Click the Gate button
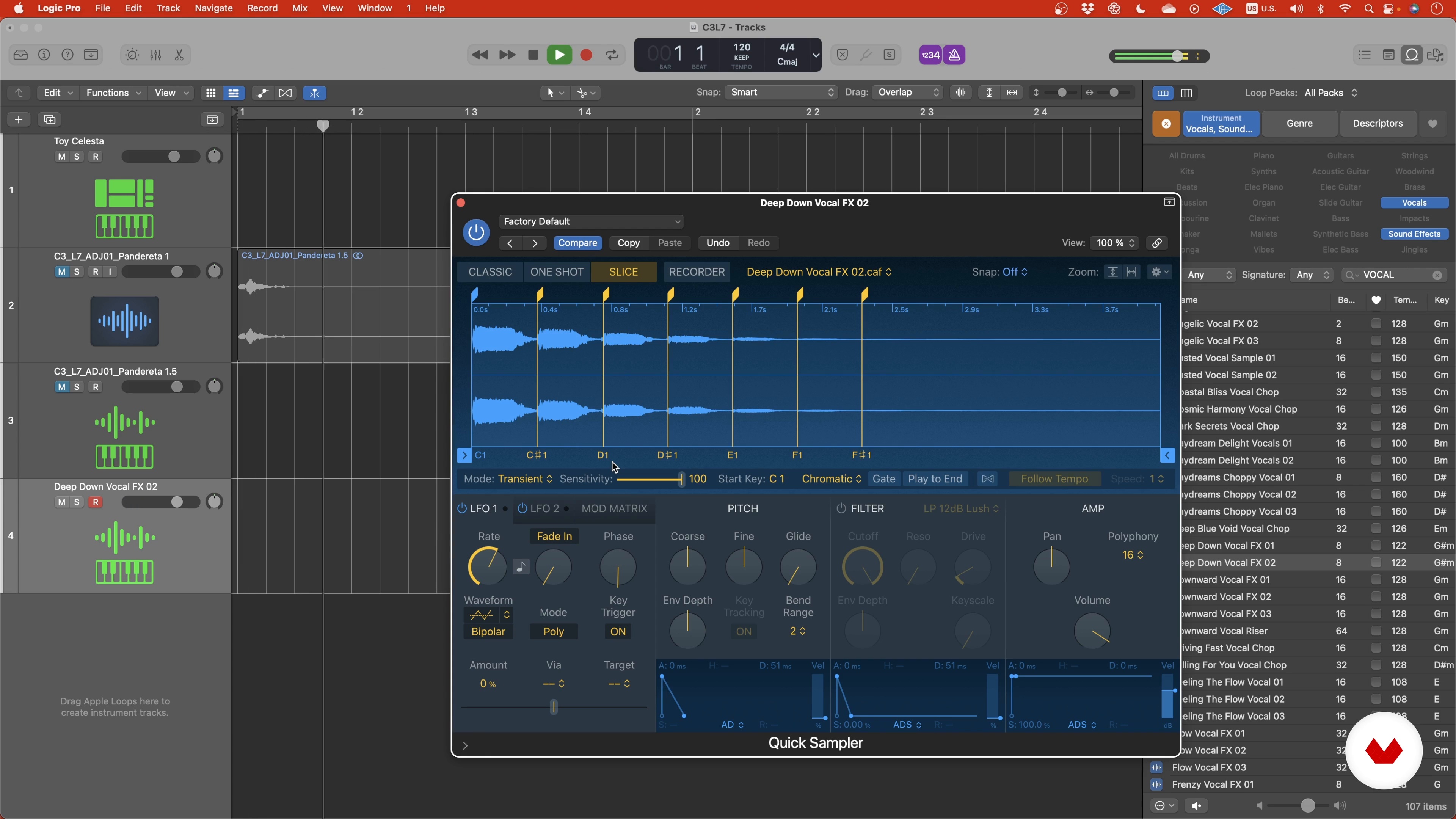Viewport: 1456px width, 819px height. (883, 479)
